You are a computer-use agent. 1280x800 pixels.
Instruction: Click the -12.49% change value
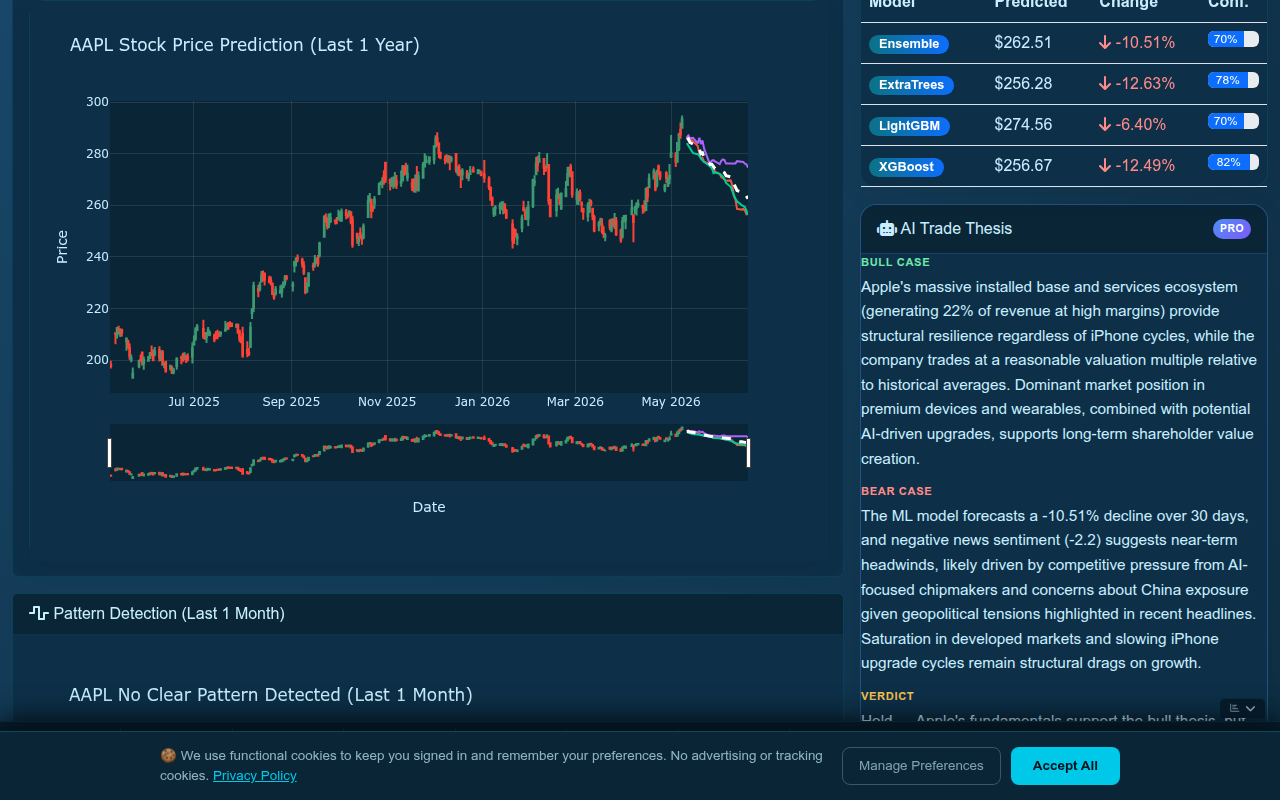pos(1146,166)
